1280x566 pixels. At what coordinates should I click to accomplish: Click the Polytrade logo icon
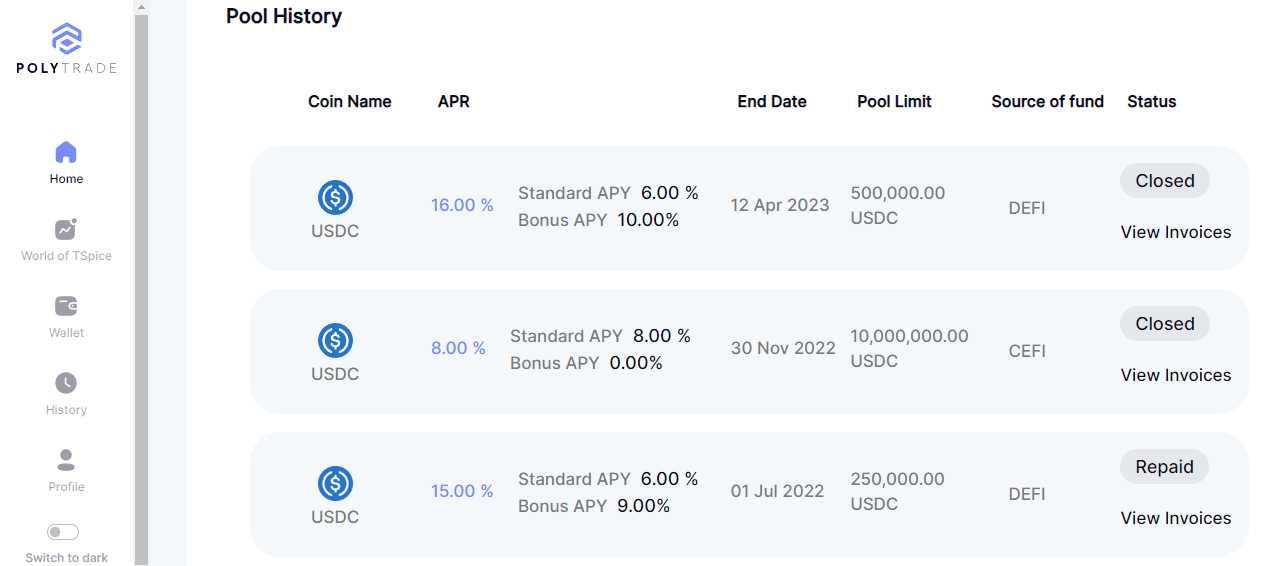point(66,40)
